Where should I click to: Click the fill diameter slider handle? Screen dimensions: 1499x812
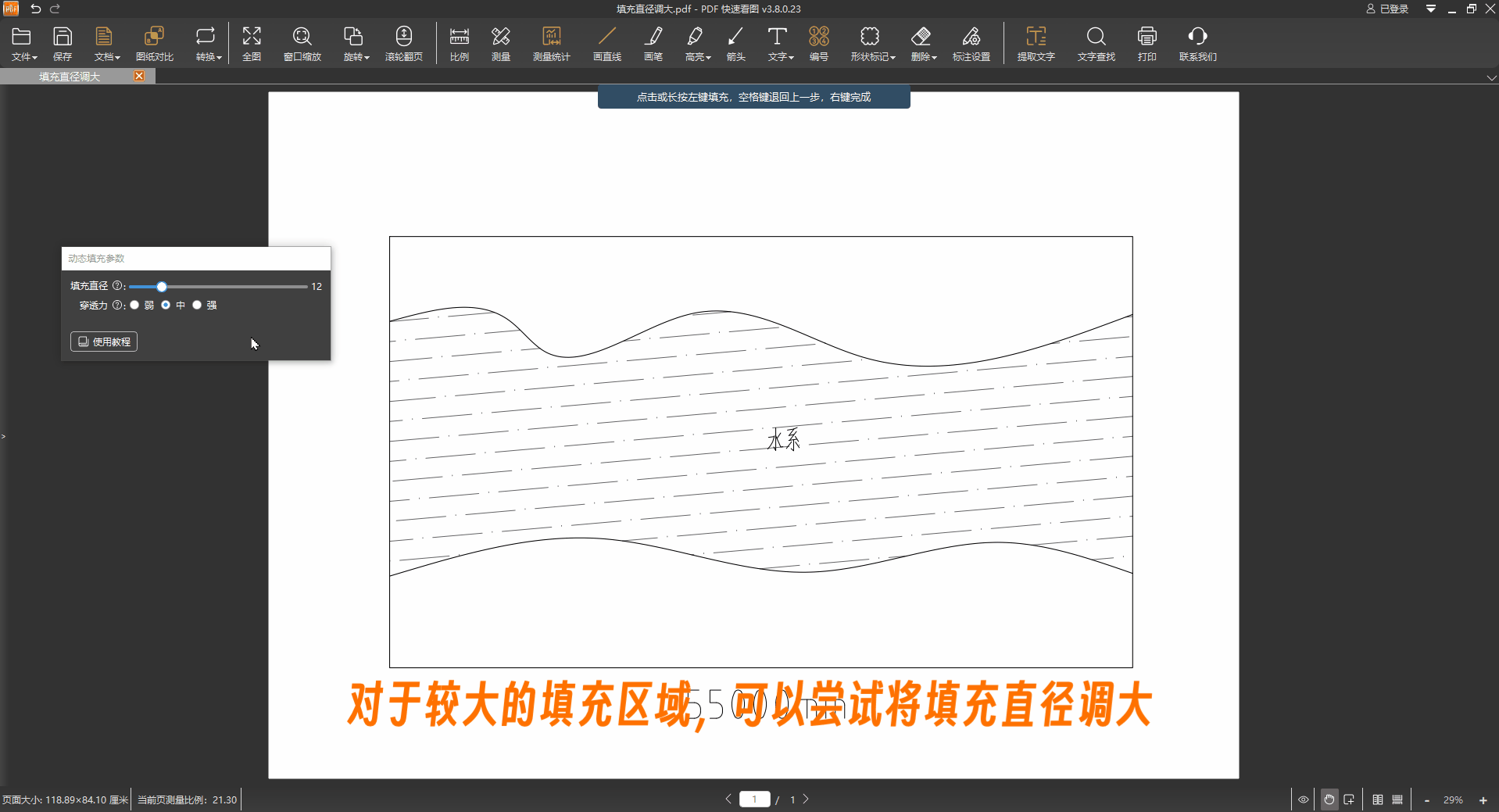tap(162, 287)
